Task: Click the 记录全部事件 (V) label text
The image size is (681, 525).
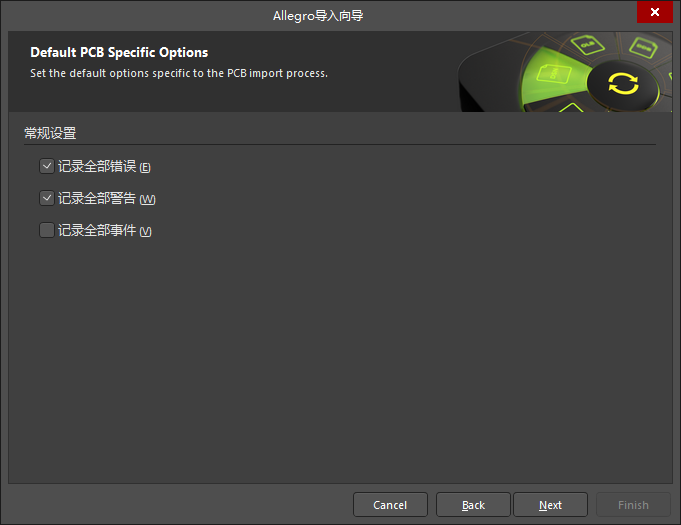Action: (x=104, y=231)
